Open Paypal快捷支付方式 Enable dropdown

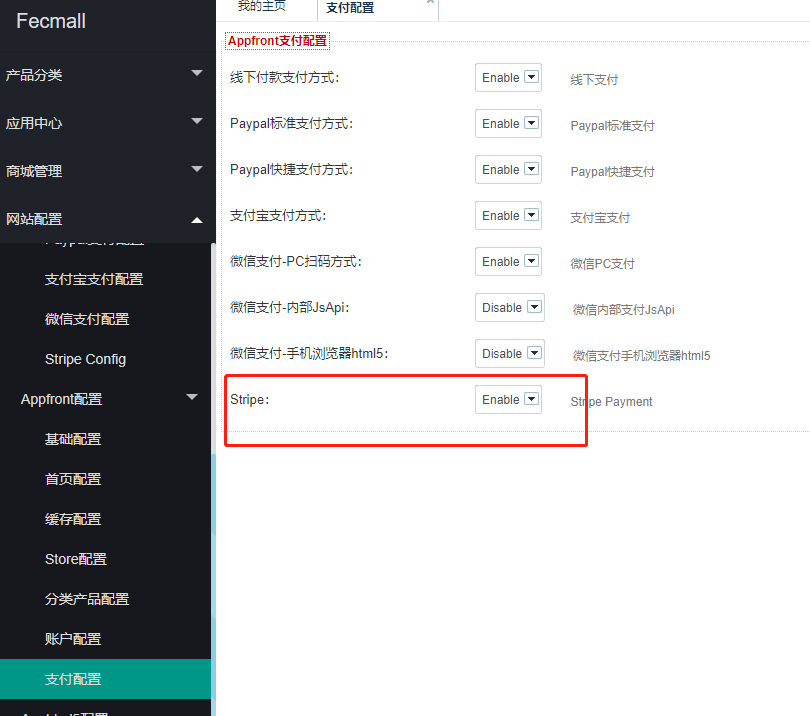pos(508,169)
